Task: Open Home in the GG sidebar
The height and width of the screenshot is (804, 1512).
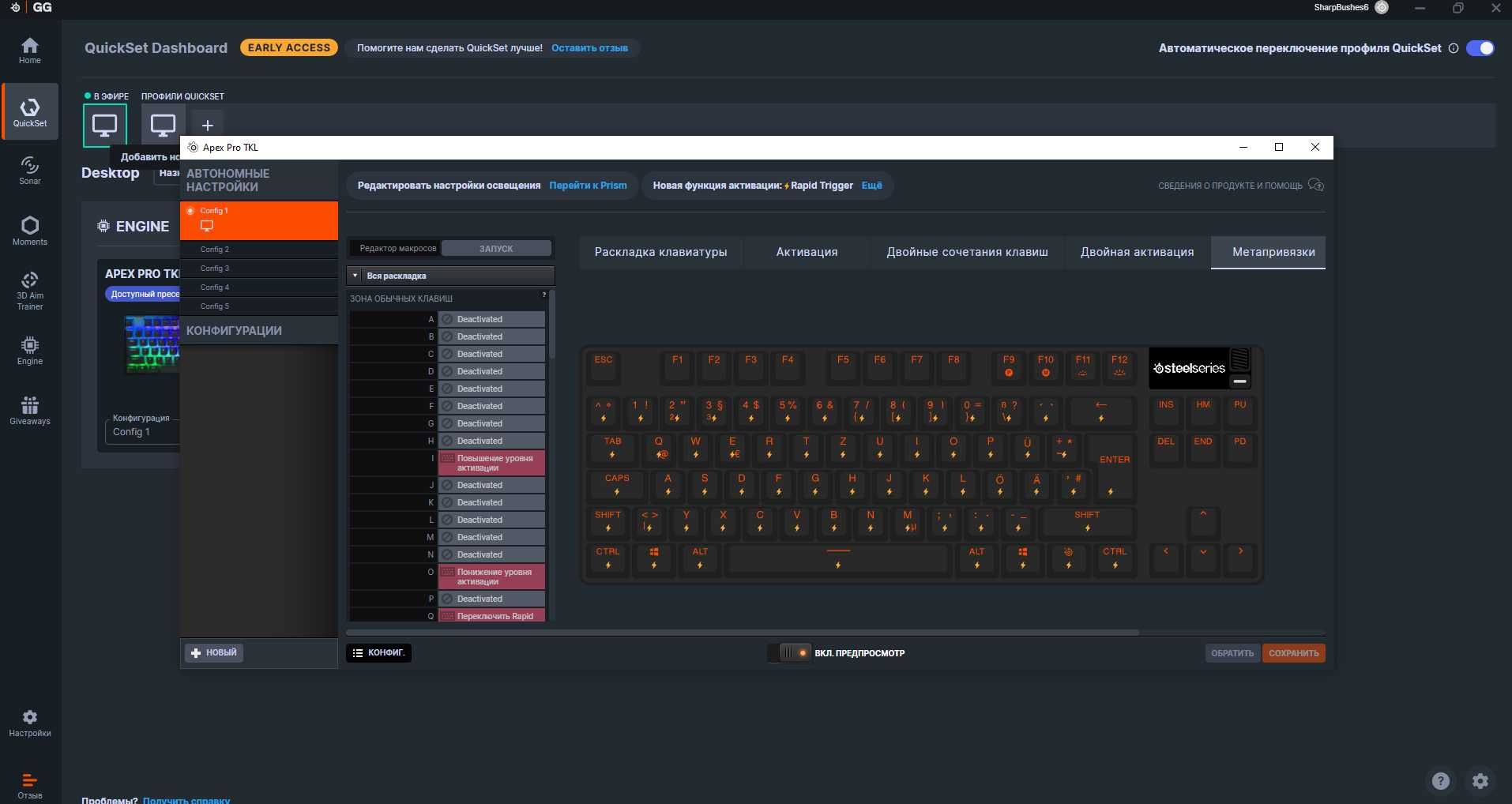Action: [x=30, y=51]
